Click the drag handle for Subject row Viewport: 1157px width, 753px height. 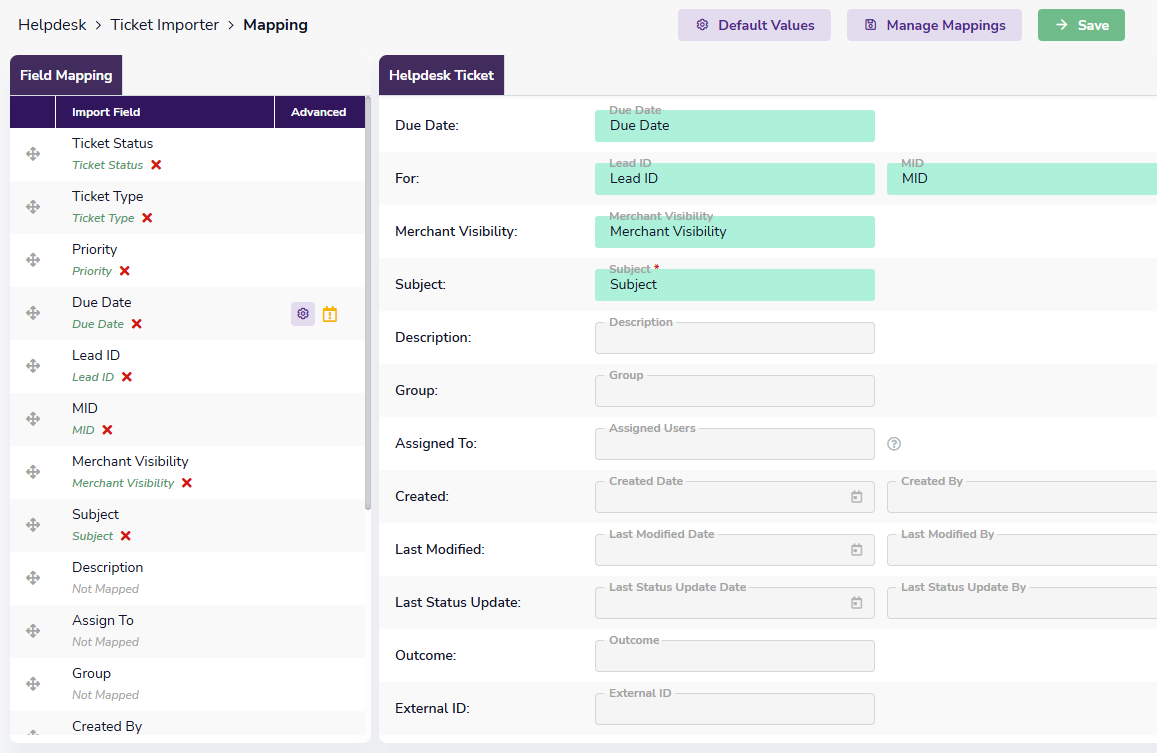(x=33, y=525)
